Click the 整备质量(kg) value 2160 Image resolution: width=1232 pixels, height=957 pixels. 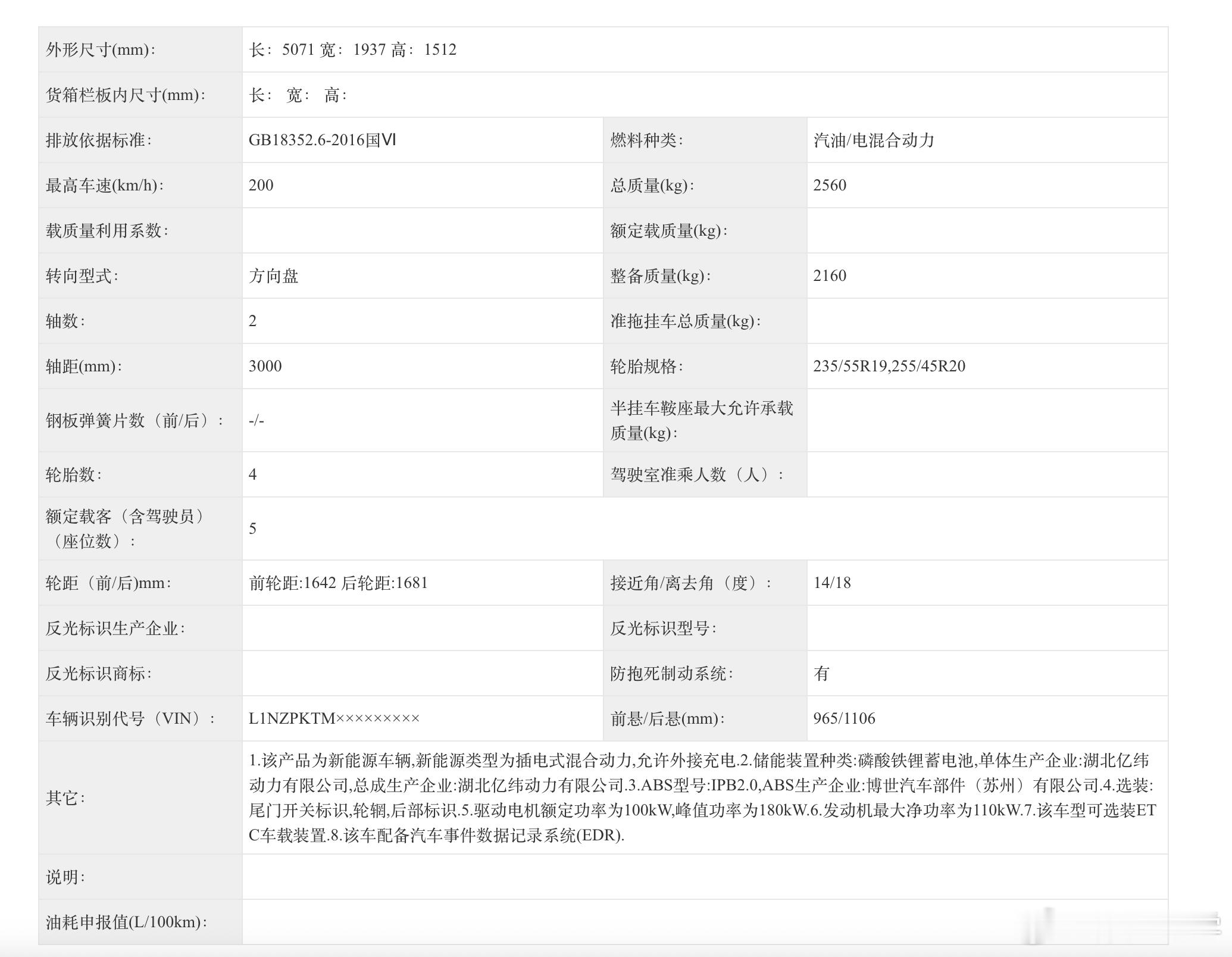click(x=830, y=276)
